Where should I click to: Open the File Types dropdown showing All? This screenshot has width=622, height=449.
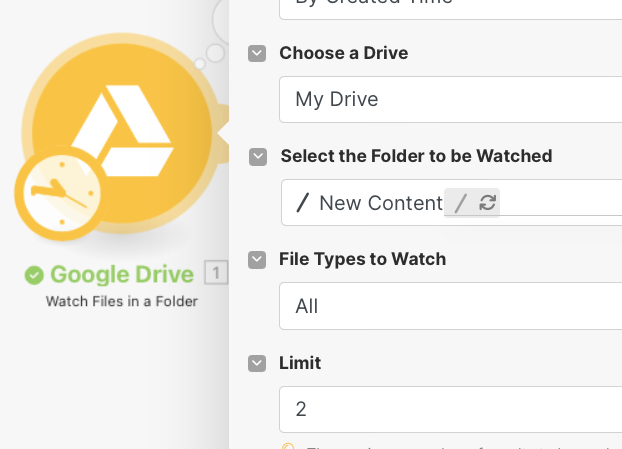[x=450, y=306]
